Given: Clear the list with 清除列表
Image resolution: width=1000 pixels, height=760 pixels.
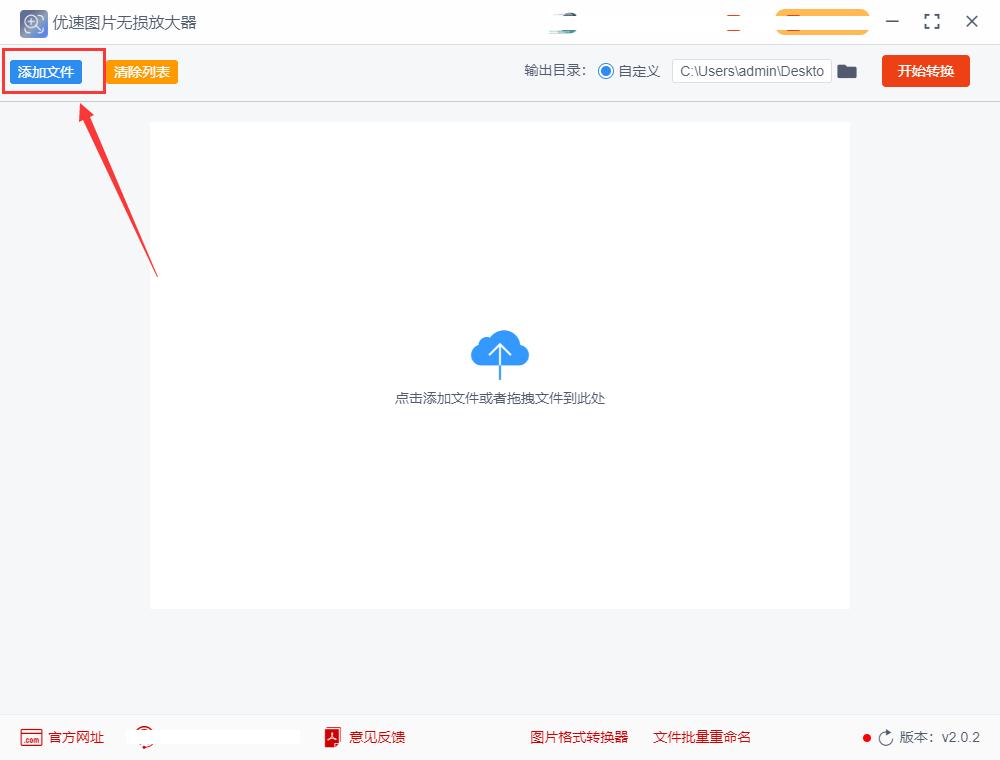Looking at the screenshot, I should point(141,71).
